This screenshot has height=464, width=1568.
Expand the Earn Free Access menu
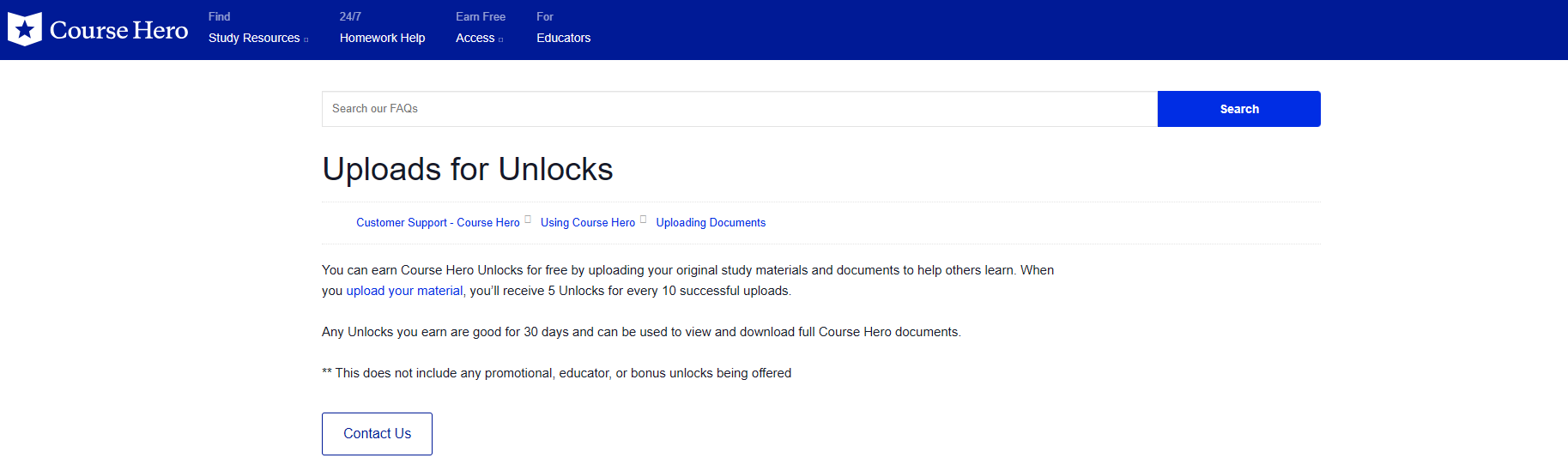tap(480, 27)
